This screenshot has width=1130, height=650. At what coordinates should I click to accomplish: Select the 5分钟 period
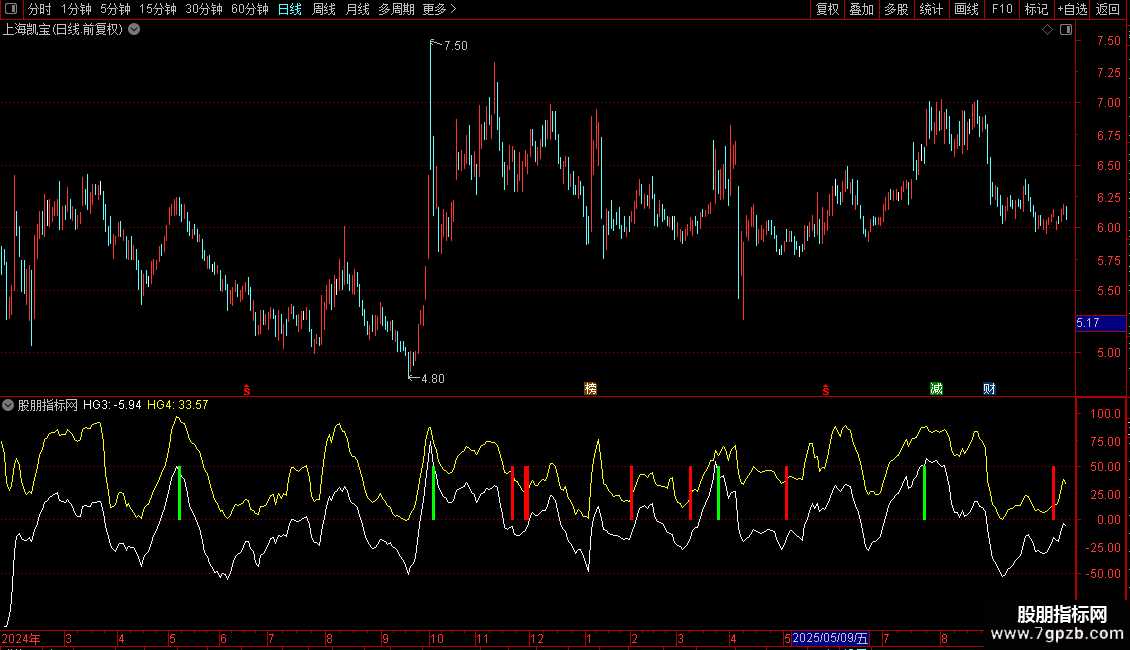click(115, 9)
